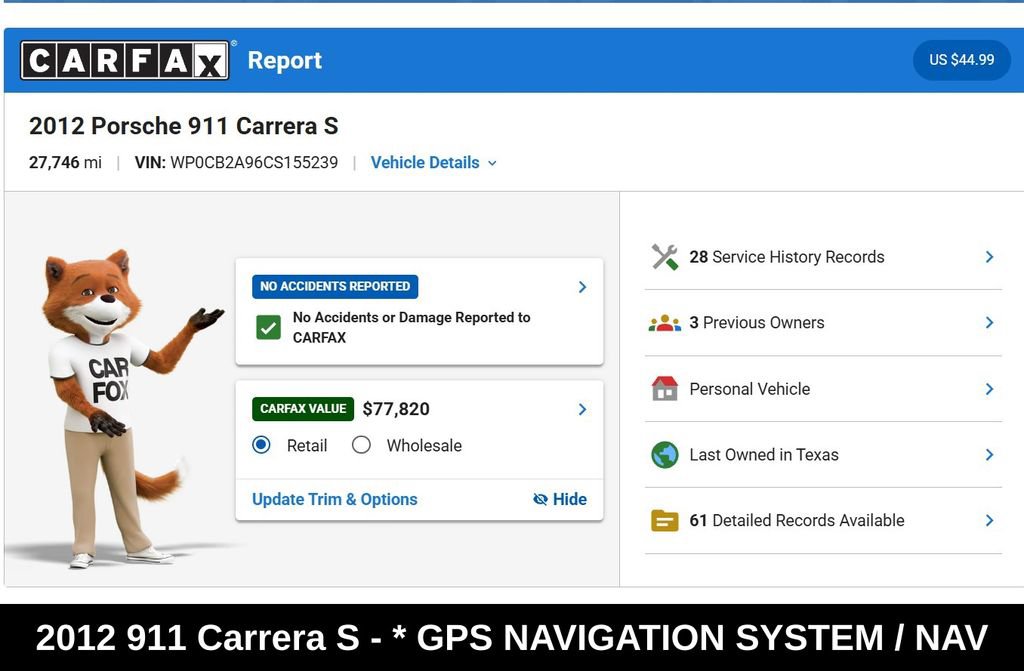Viewport: 1024px width, 671px height.
Task: Click the globe Last Owned icon
Action: pos(665,455)
